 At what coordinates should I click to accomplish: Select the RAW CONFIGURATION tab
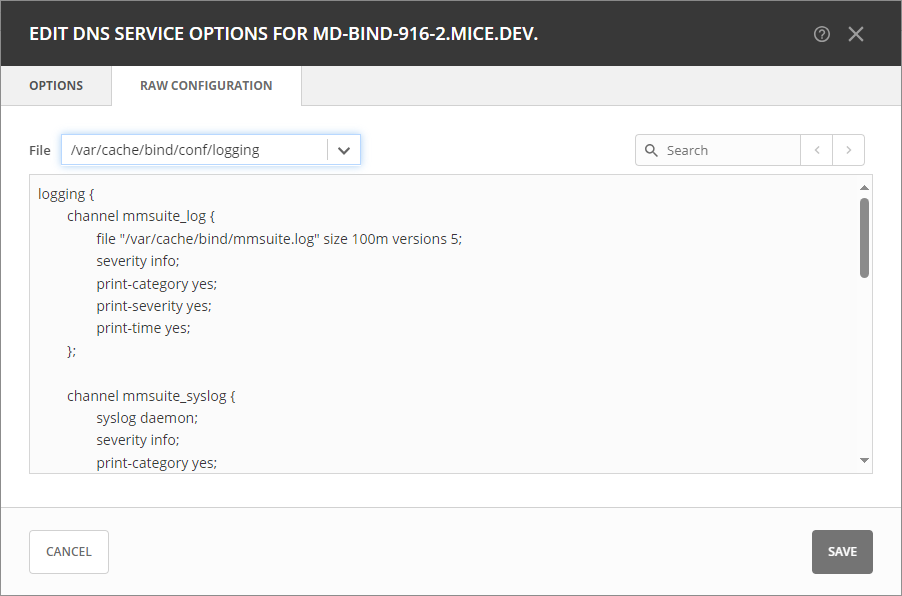[206, 85]
